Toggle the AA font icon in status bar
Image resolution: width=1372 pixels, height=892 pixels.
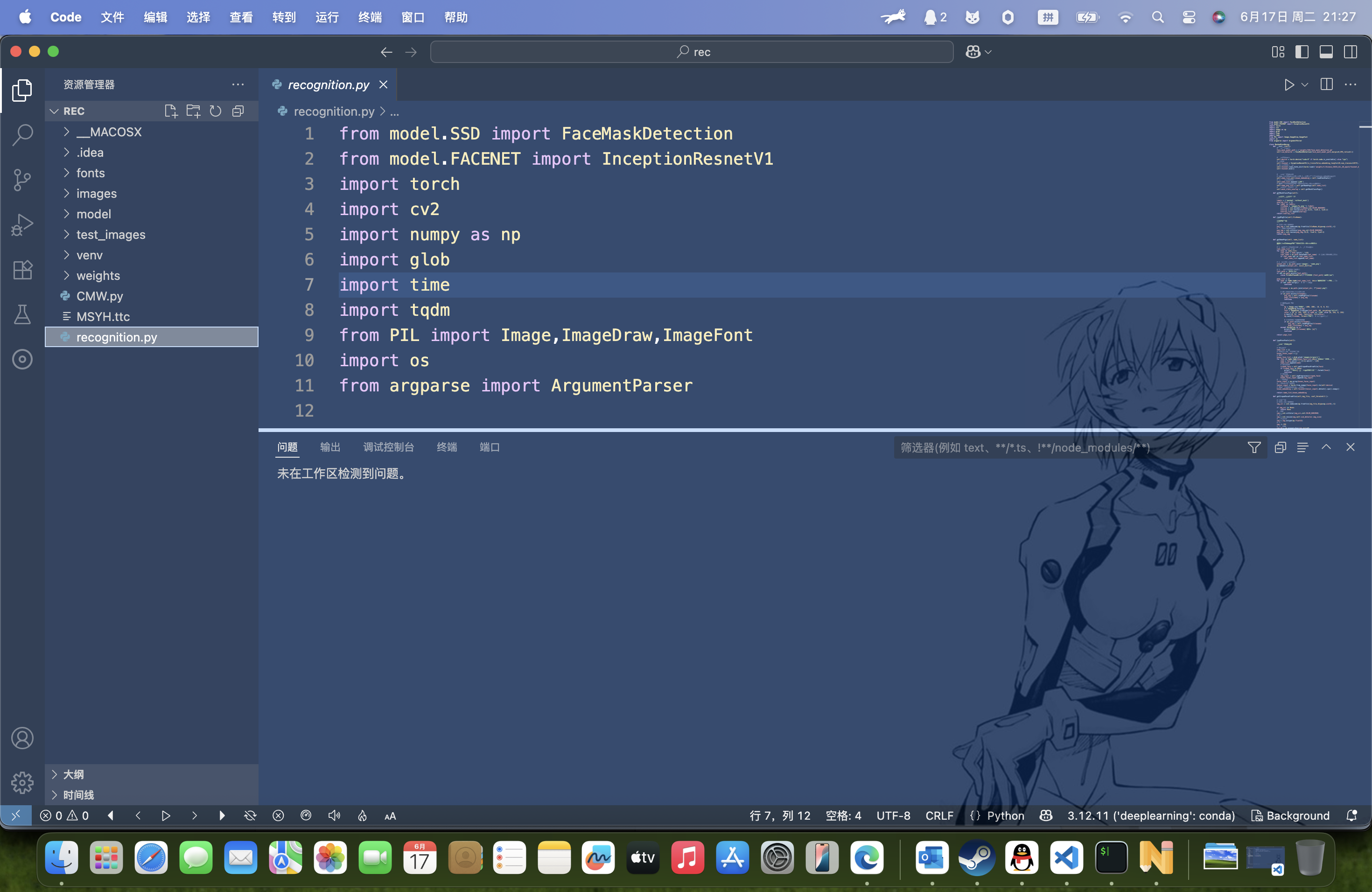click(390, 816)
